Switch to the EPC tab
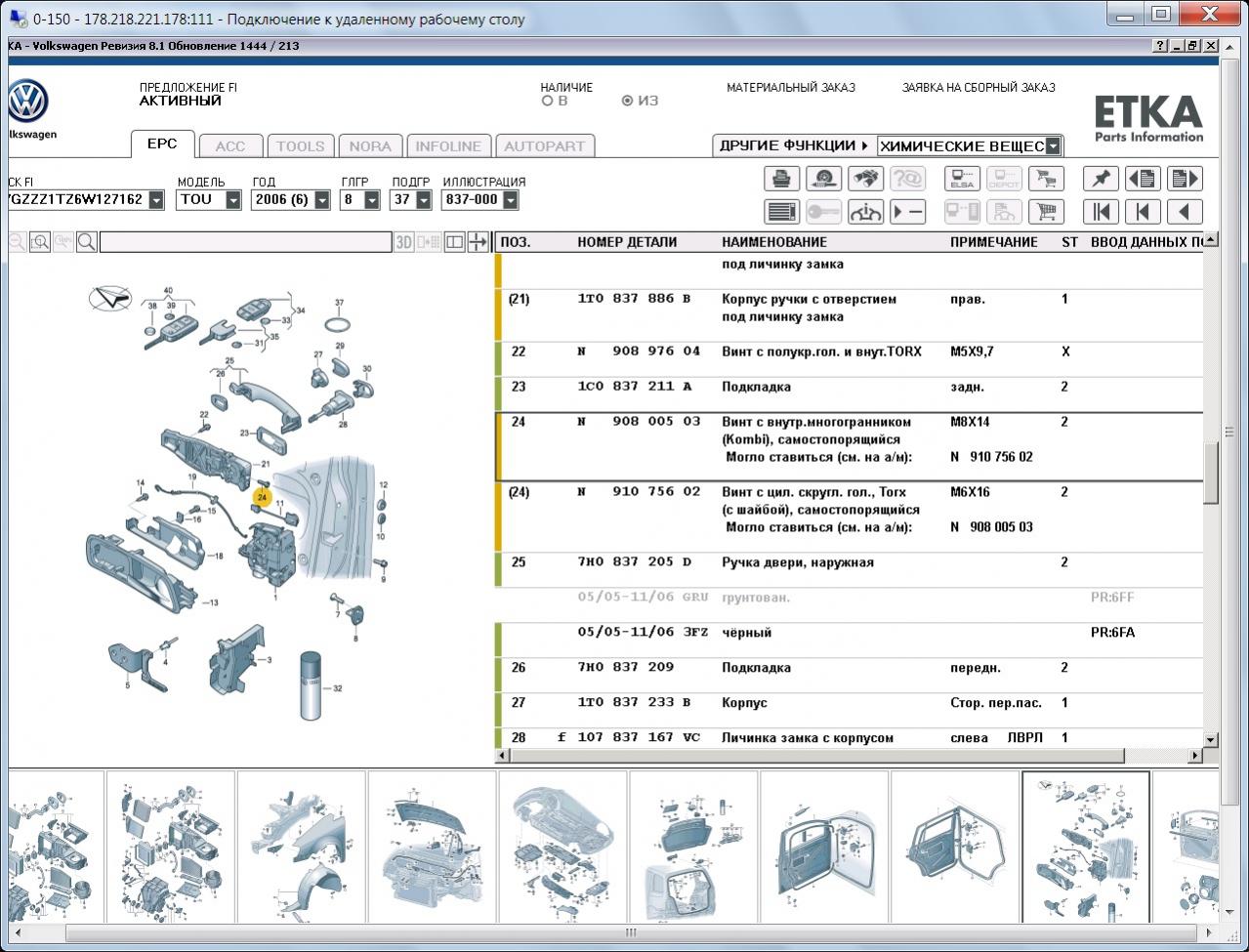This screenshot has width=1249, height=952. 162,144
